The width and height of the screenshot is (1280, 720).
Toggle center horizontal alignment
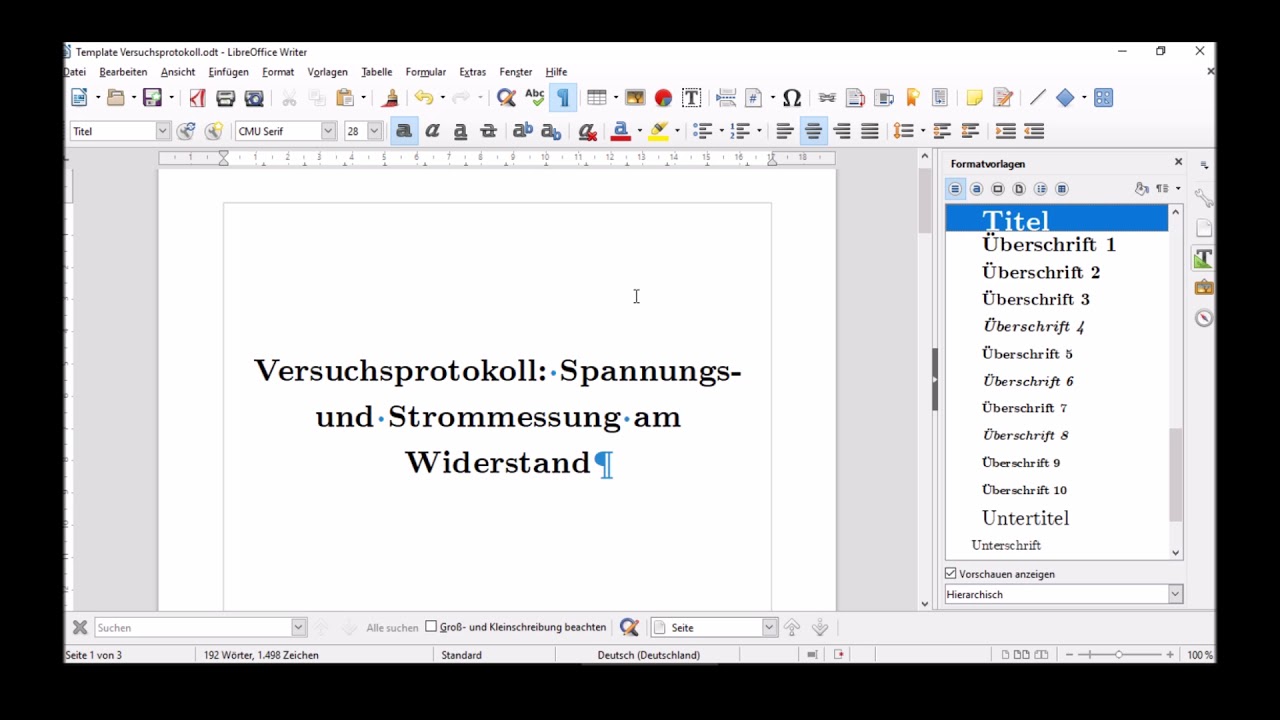[x=814, y=131]
